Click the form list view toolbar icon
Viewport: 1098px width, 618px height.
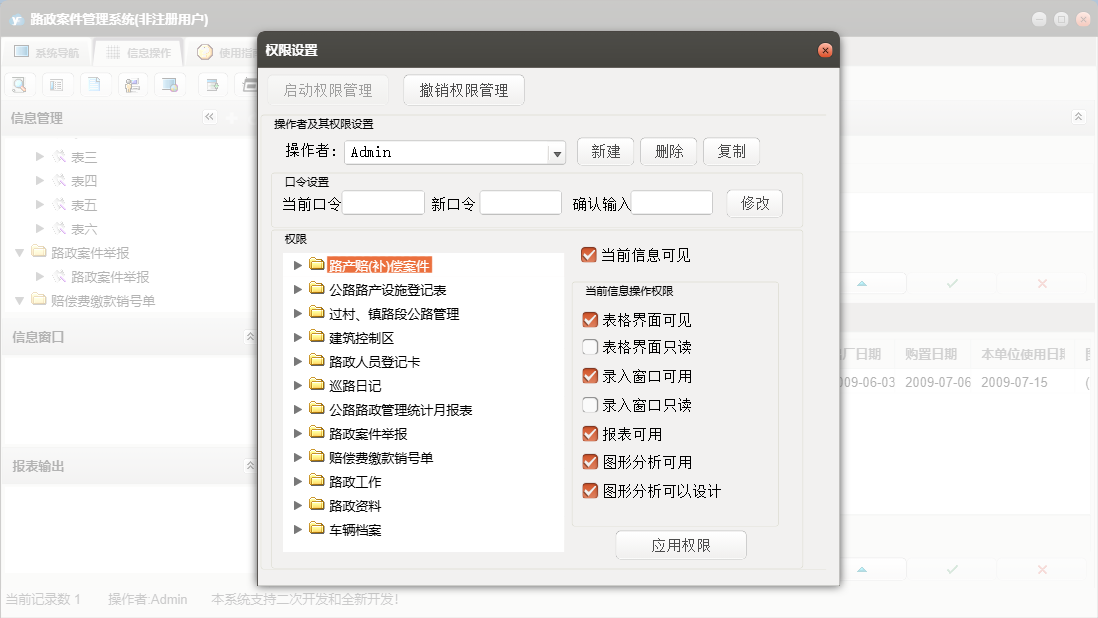point(57,85)
